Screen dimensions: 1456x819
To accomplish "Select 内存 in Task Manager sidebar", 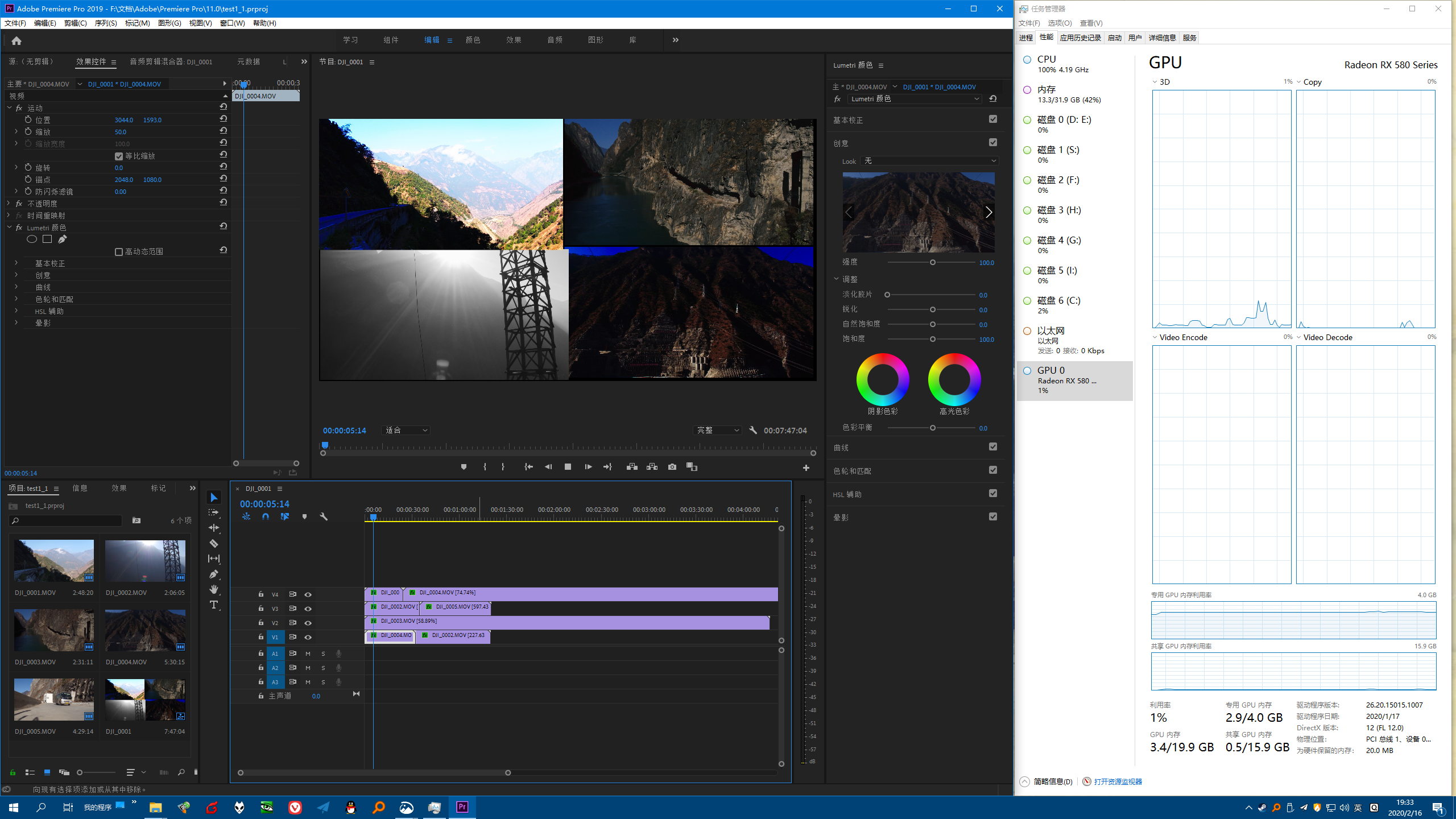I will [1075, 94].
